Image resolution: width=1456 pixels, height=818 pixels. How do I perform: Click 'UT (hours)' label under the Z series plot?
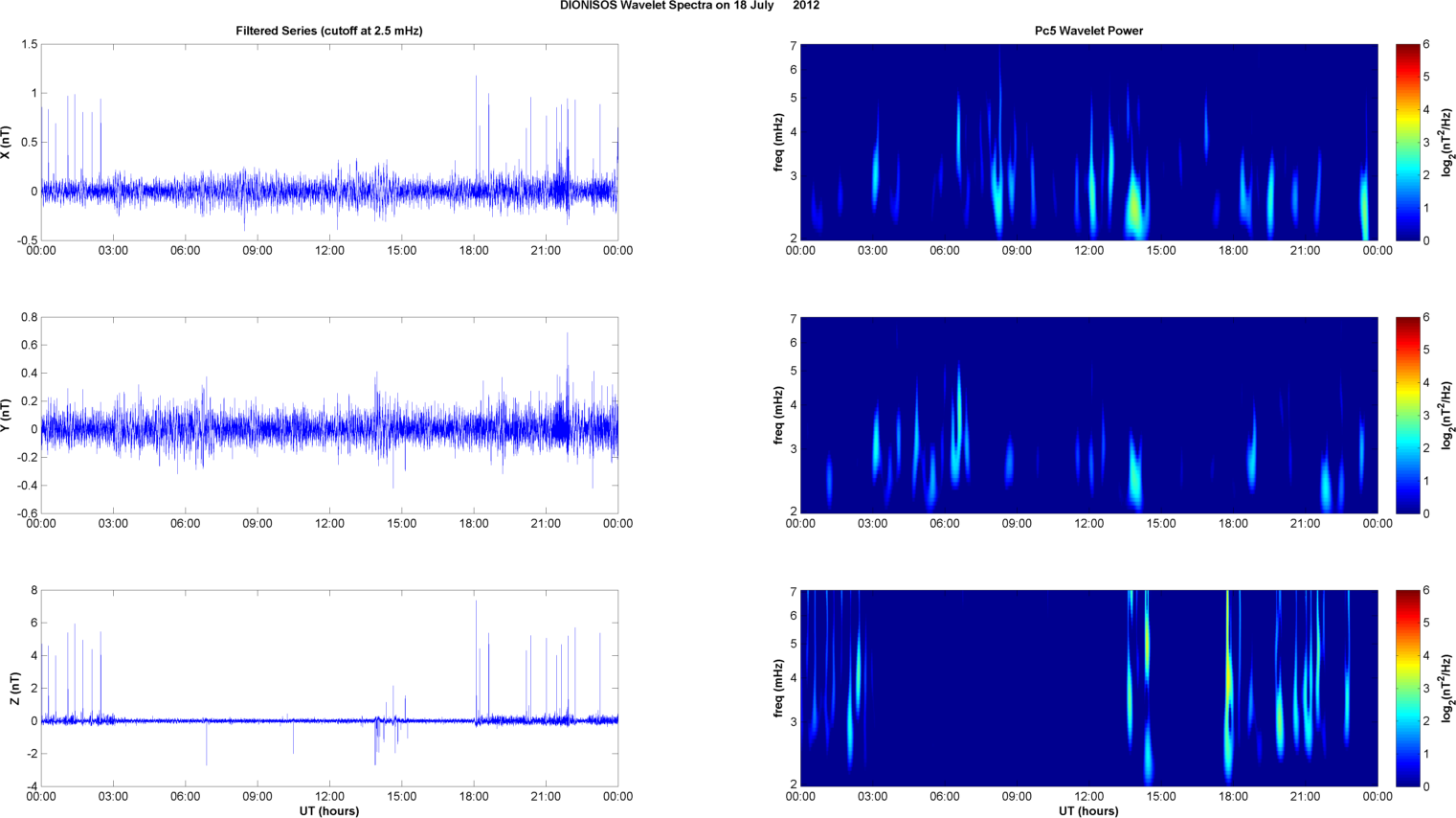(x=329, y=810)
